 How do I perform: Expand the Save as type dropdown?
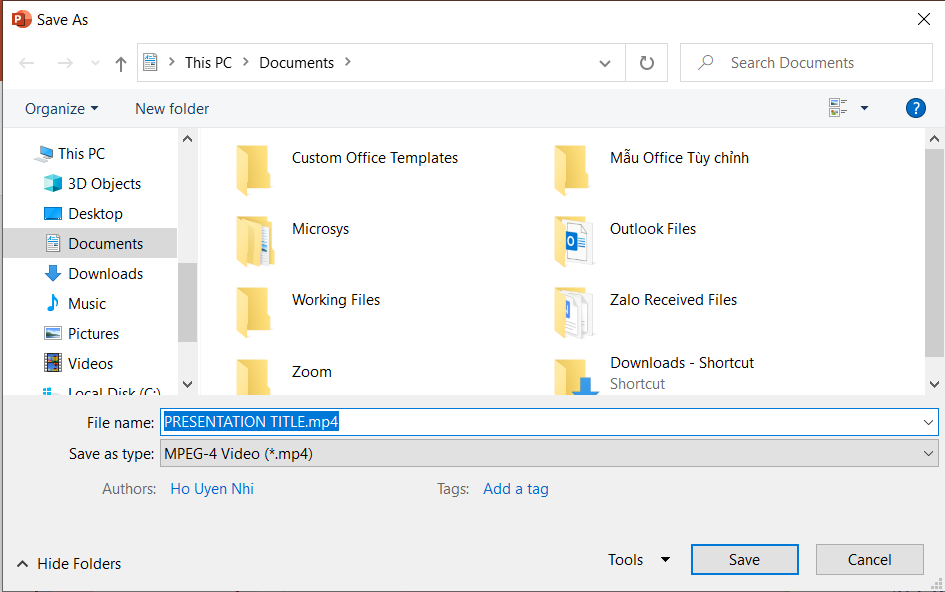929,454
